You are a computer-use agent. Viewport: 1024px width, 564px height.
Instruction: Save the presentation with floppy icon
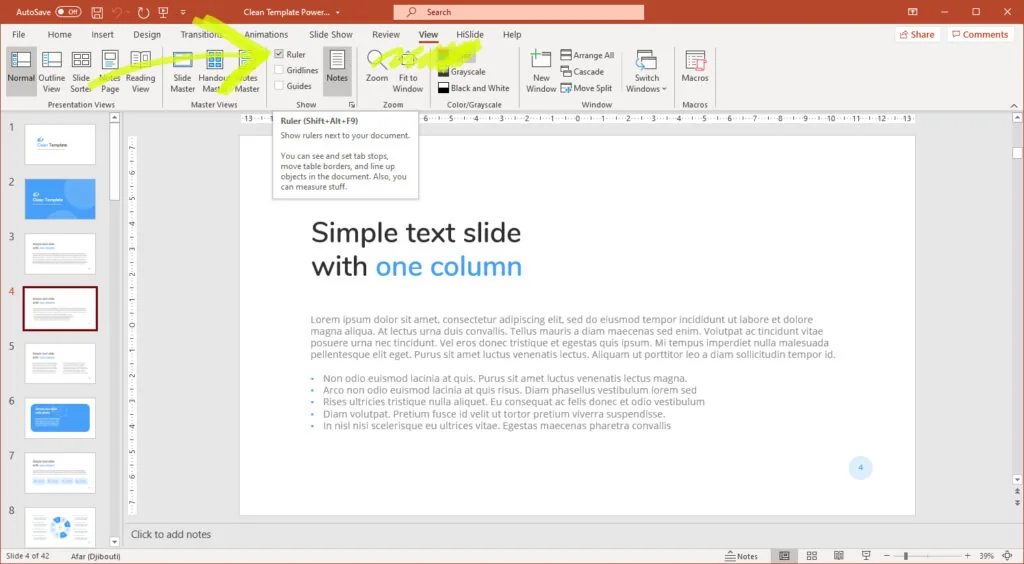97,12
